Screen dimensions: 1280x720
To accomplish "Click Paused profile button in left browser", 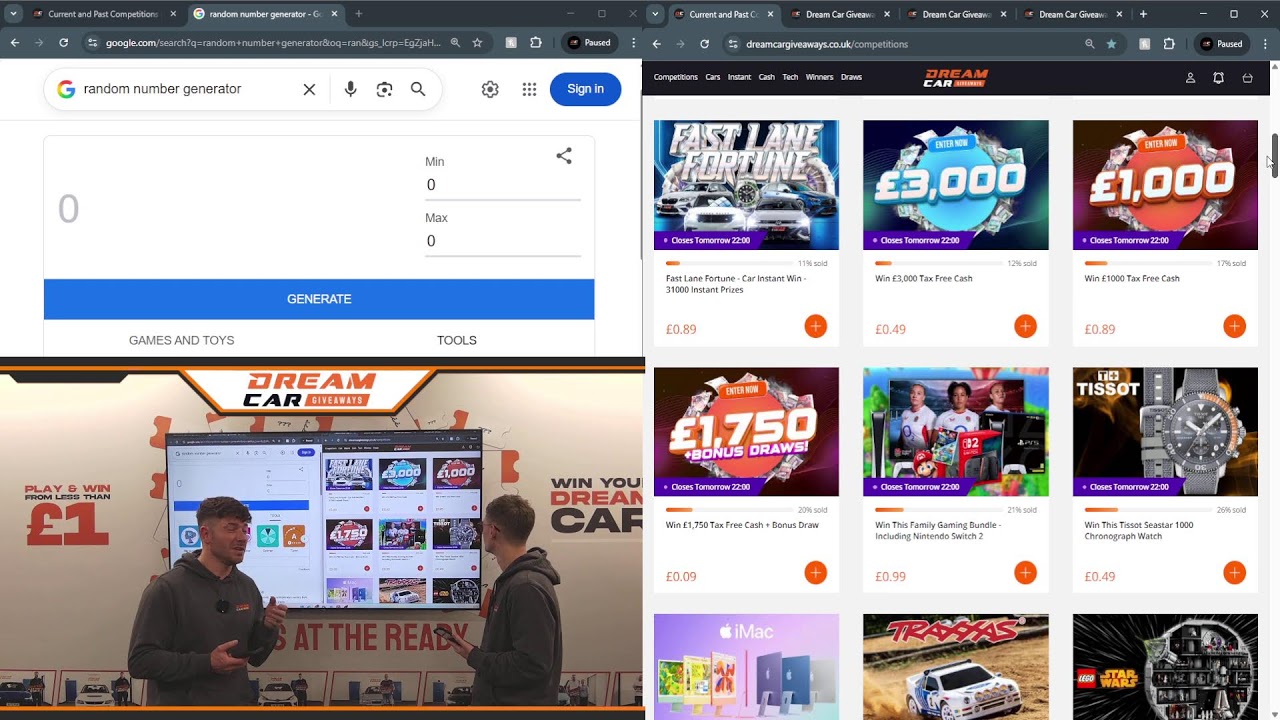I will [x=589, y=43].
